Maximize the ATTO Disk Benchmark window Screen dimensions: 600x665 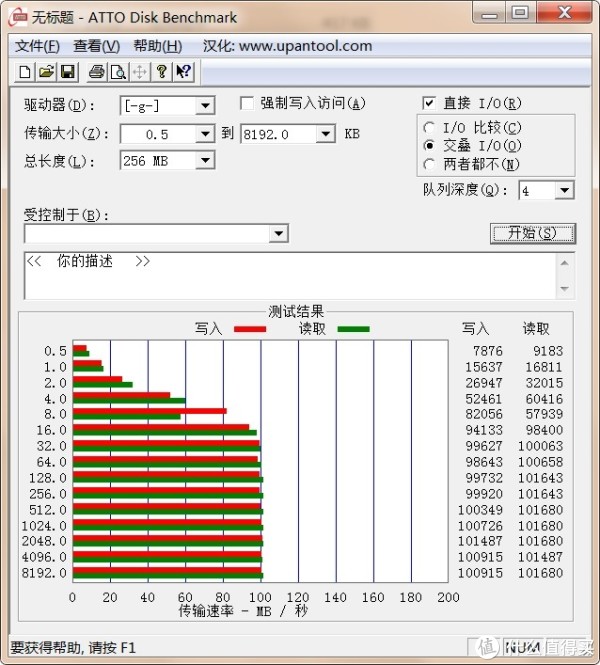tap(520, 13)
